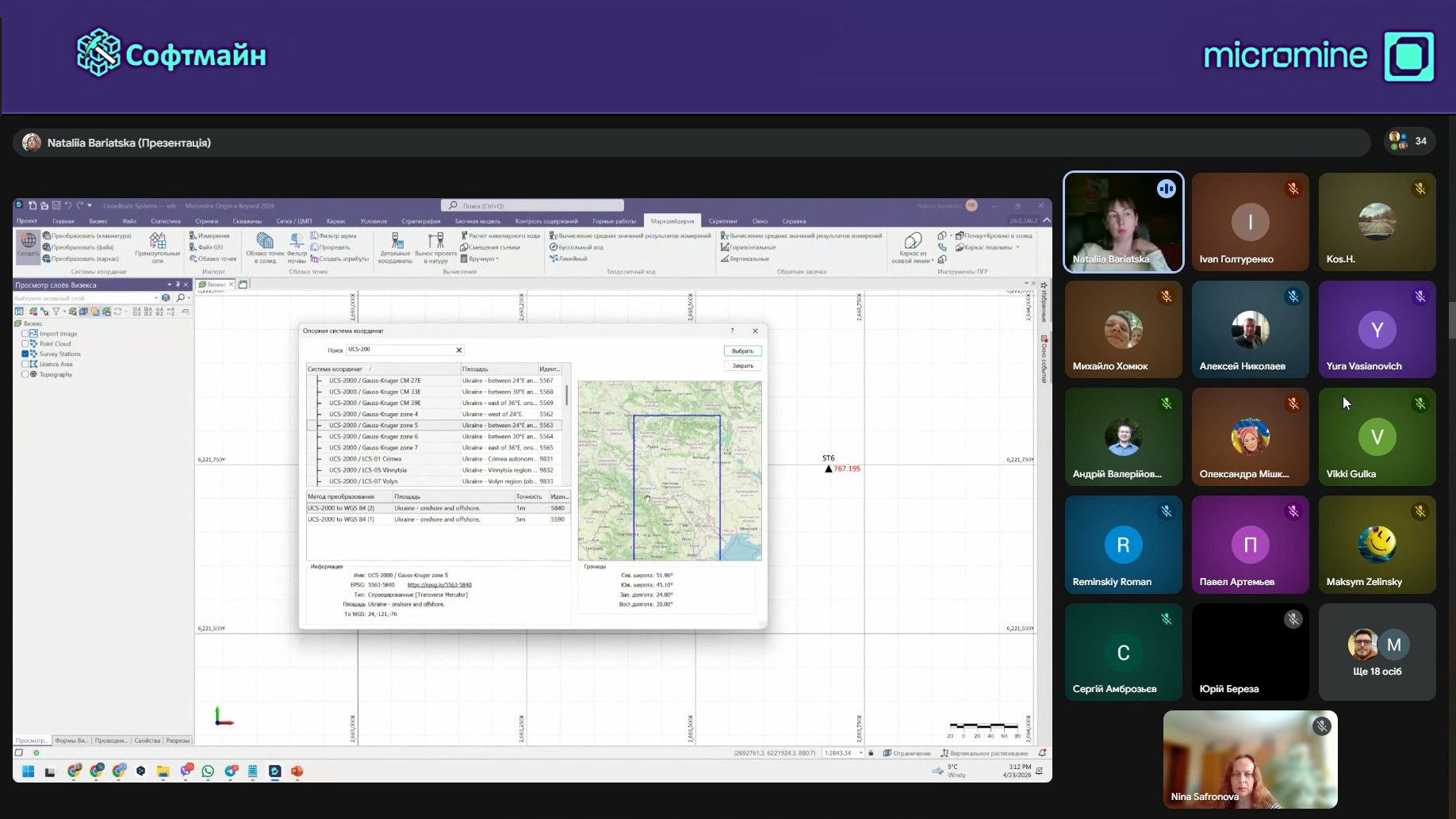Click the Создать coordinate system globe icon
Viewport: 1456px width, 819px height.
click(x=28, y=243)
